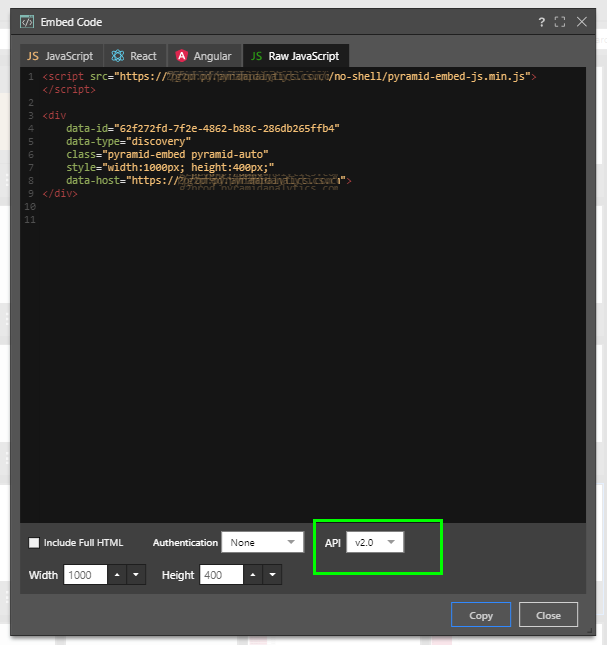Click the opening <div tag on line 3

pos(54,116)
